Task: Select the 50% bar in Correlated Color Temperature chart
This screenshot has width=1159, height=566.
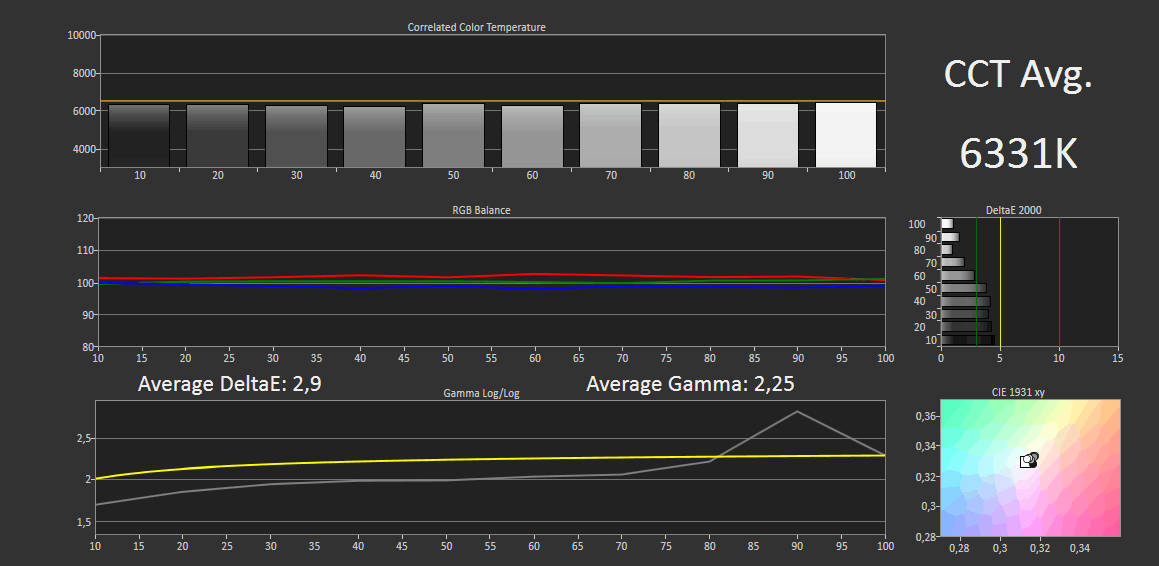Action: click(x=453, y=136)
